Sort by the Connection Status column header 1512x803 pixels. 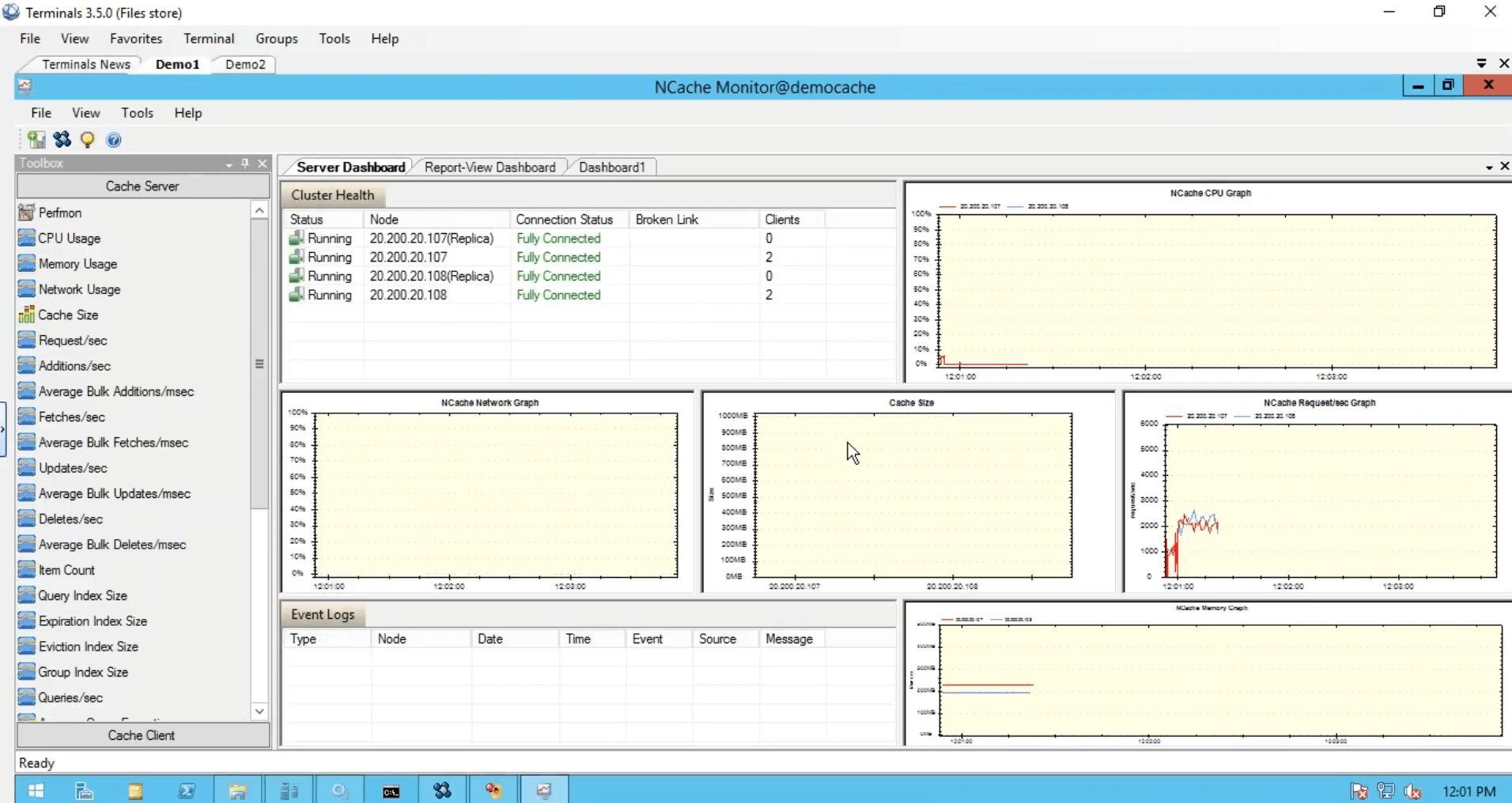coord(569,219)
